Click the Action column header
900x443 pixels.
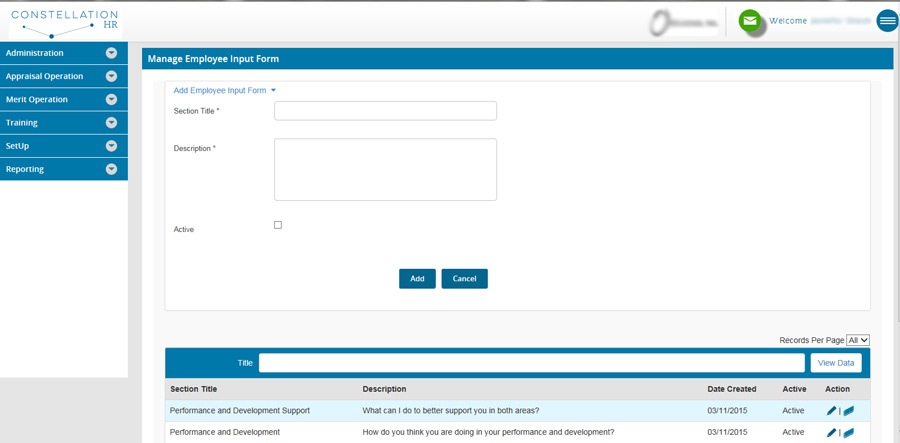point(837,389)
